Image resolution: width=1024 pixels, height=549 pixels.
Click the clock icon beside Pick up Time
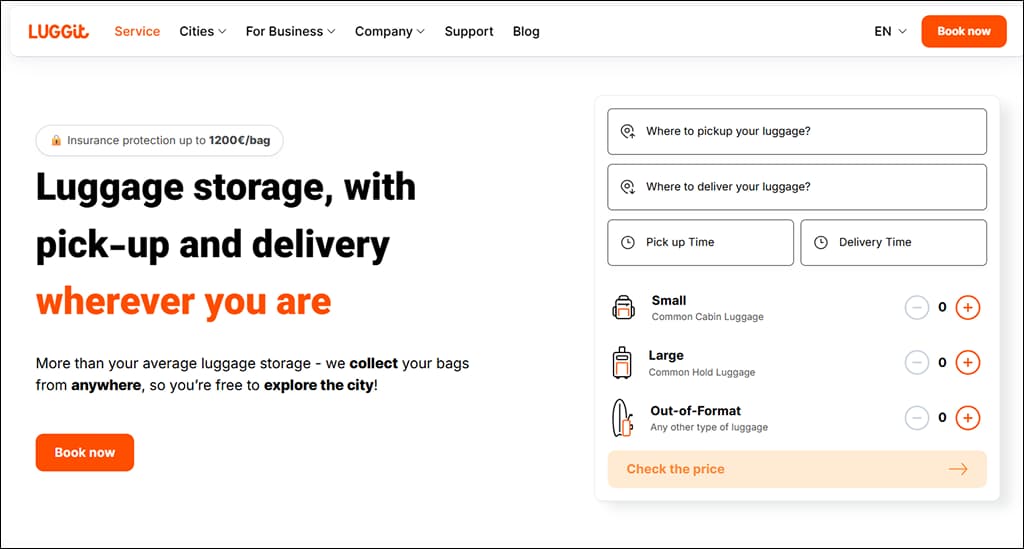tap(628, 242)
